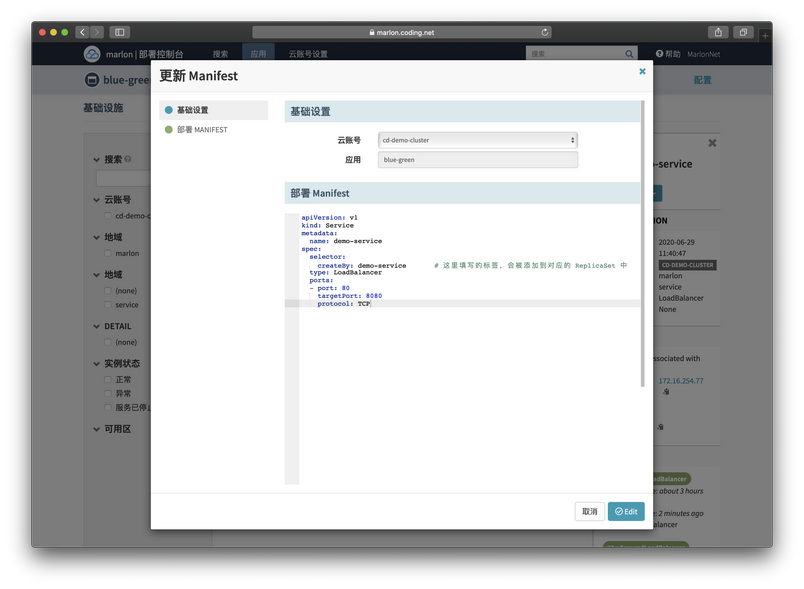The height and width of the screenshot is (589, 804).
Task: Toggle the Safari sidebar button
Action: click(119, 32)
